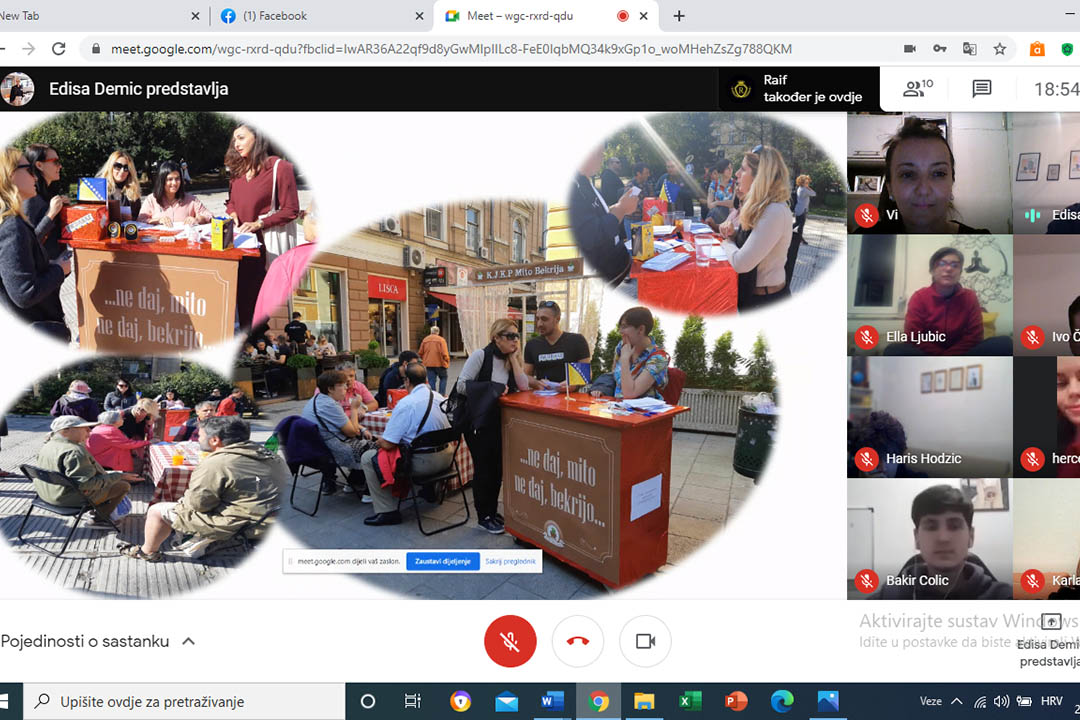The image size is (1080, 720).
Task: Open File Explorer from the taskbar
Action: (644, 701)
